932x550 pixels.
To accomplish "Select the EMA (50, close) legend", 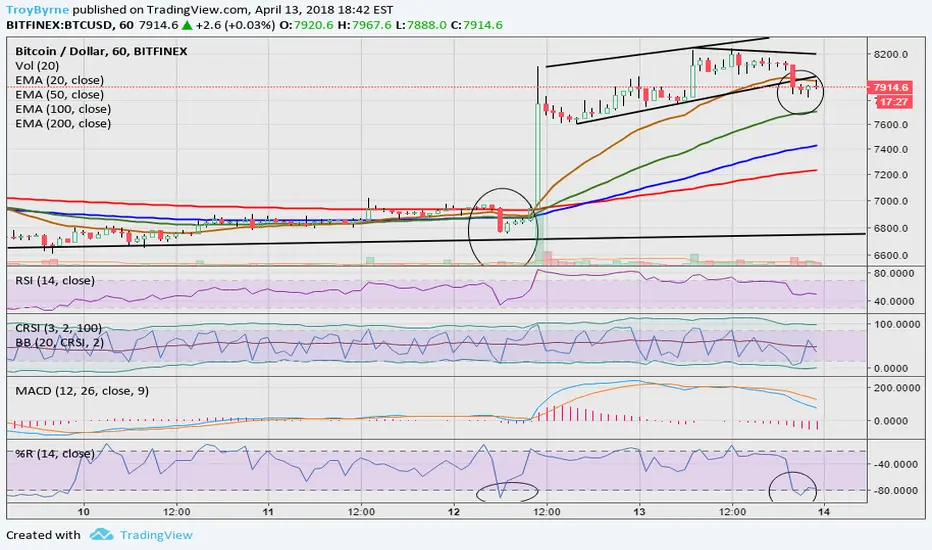I will click(x=59, y=95).
